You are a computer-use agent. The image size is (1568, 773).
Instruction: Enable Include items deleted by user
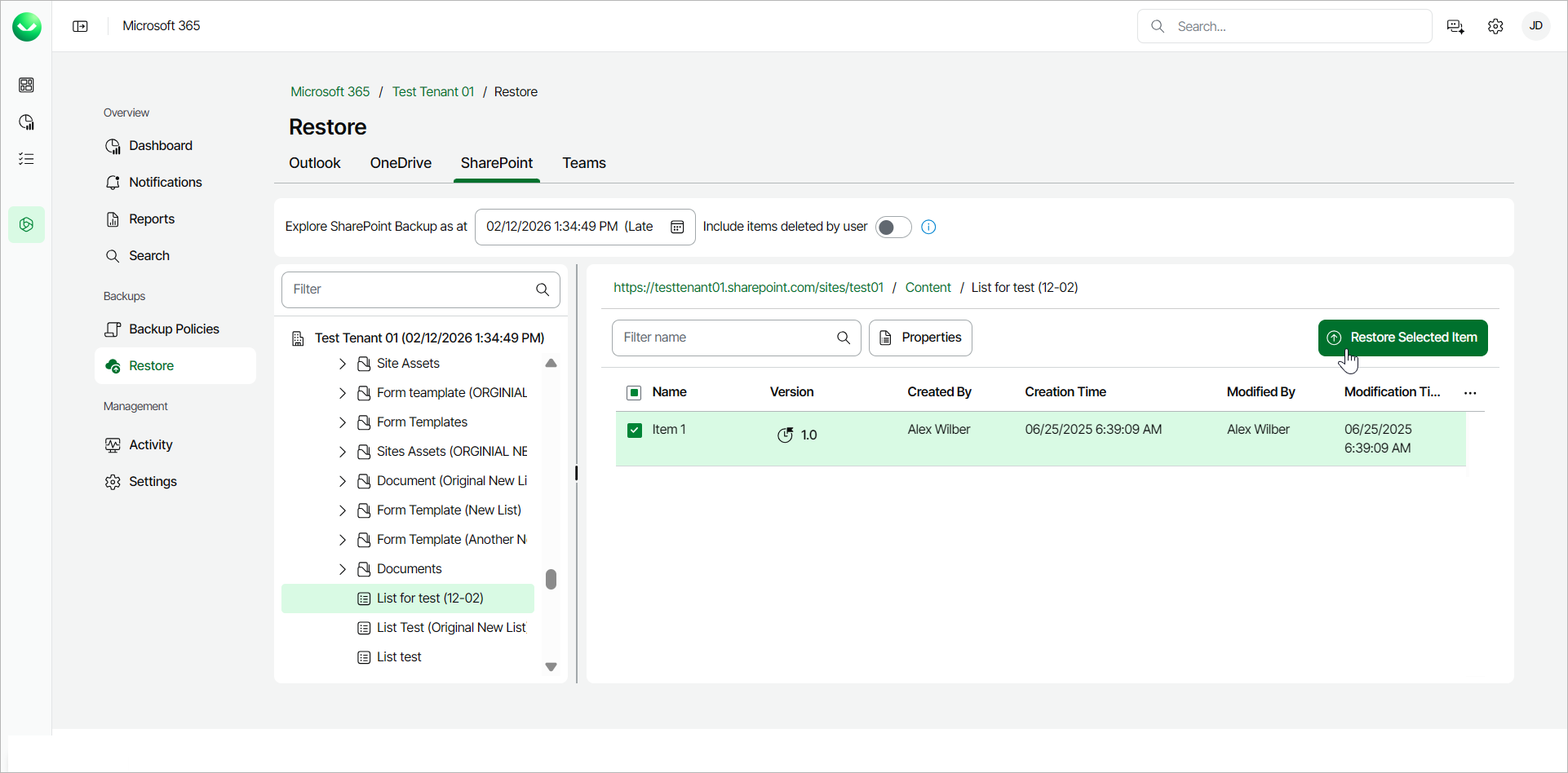click(893, 227)
